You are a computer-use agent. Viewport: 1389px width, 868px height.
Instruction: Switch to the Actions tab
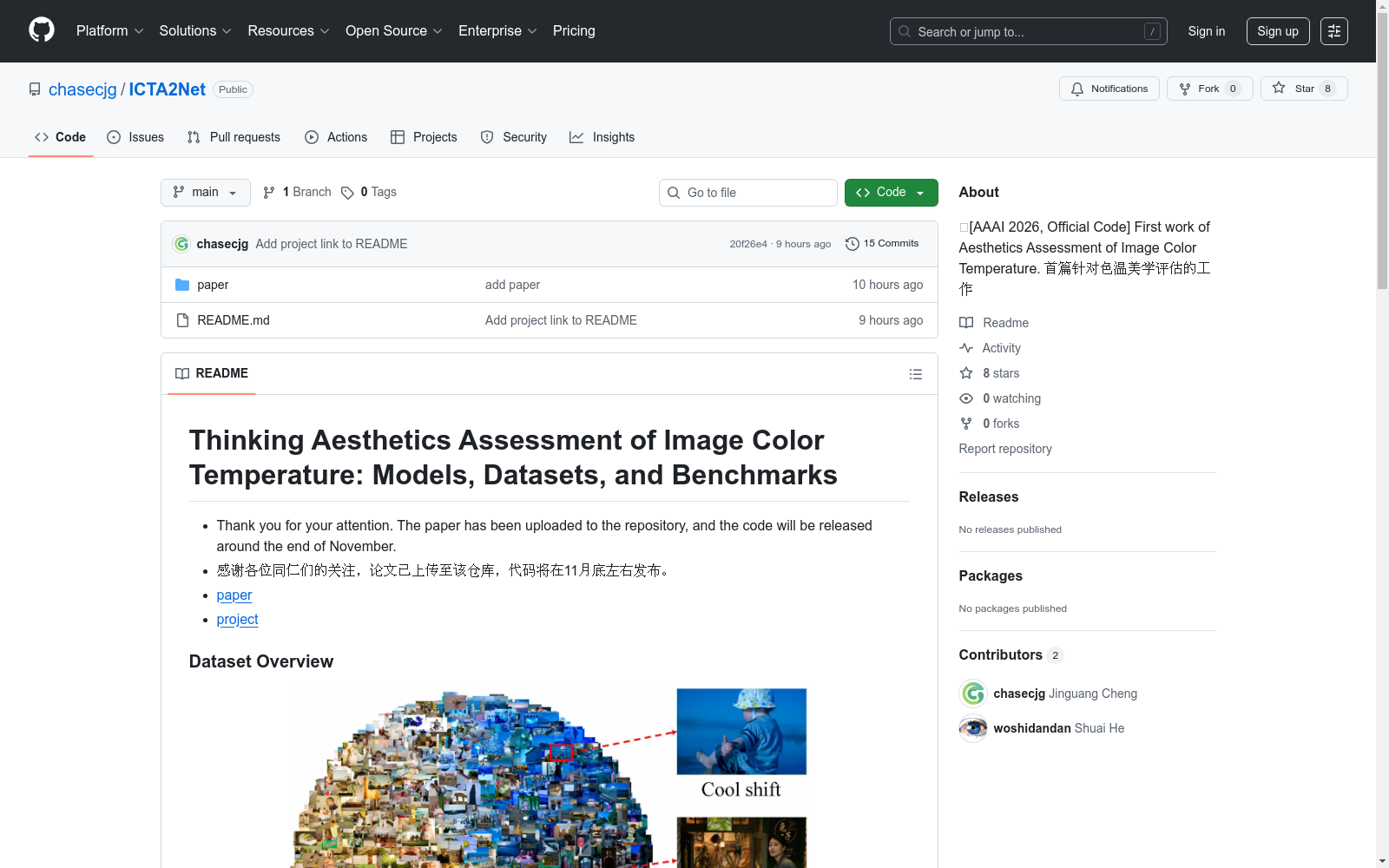(336, 137)
